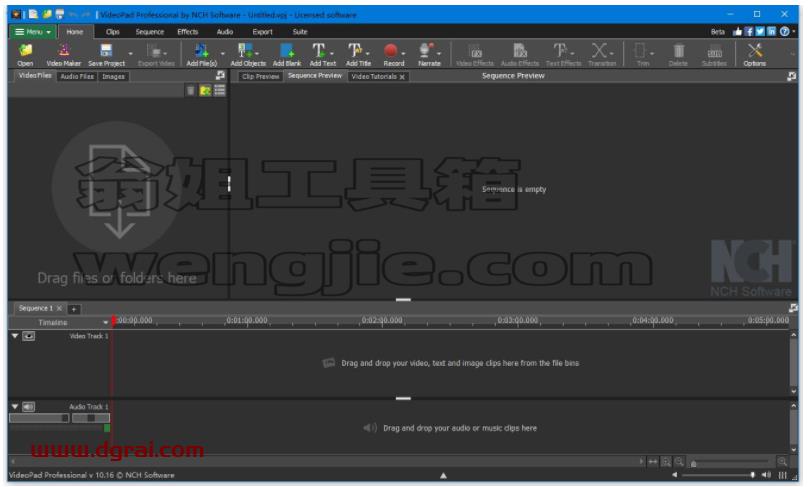Open the Audio ribbon tab
This screenshot has width=808, height=487.
(225, 32)
